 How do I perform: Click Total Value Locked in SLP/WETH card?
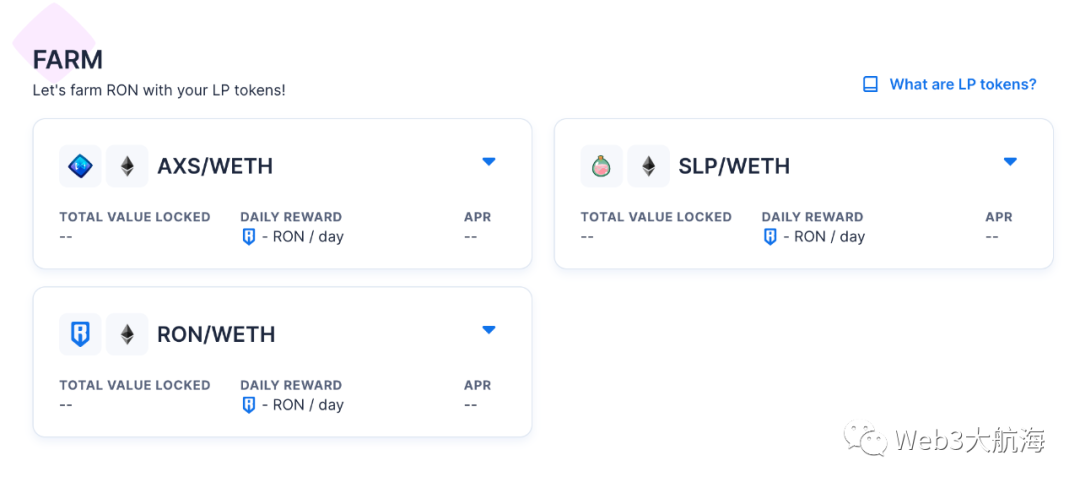coord(656,217)
